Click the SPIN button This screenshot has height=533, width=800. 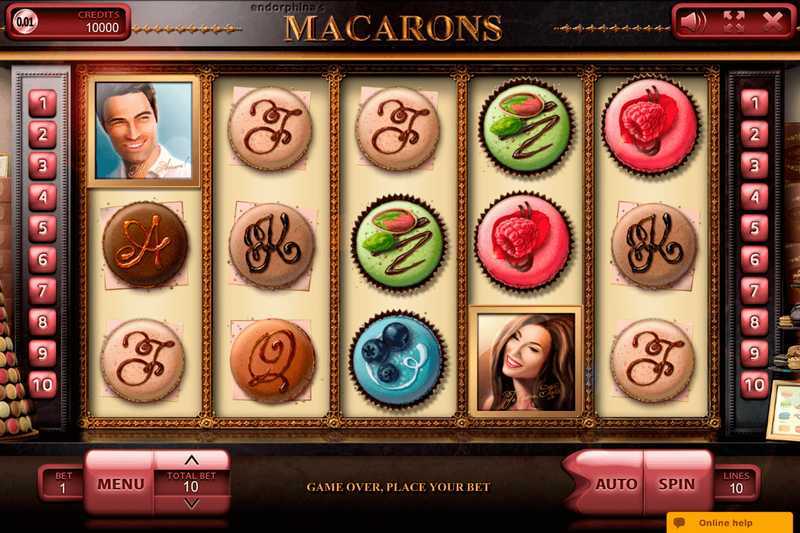coord(677,484)
